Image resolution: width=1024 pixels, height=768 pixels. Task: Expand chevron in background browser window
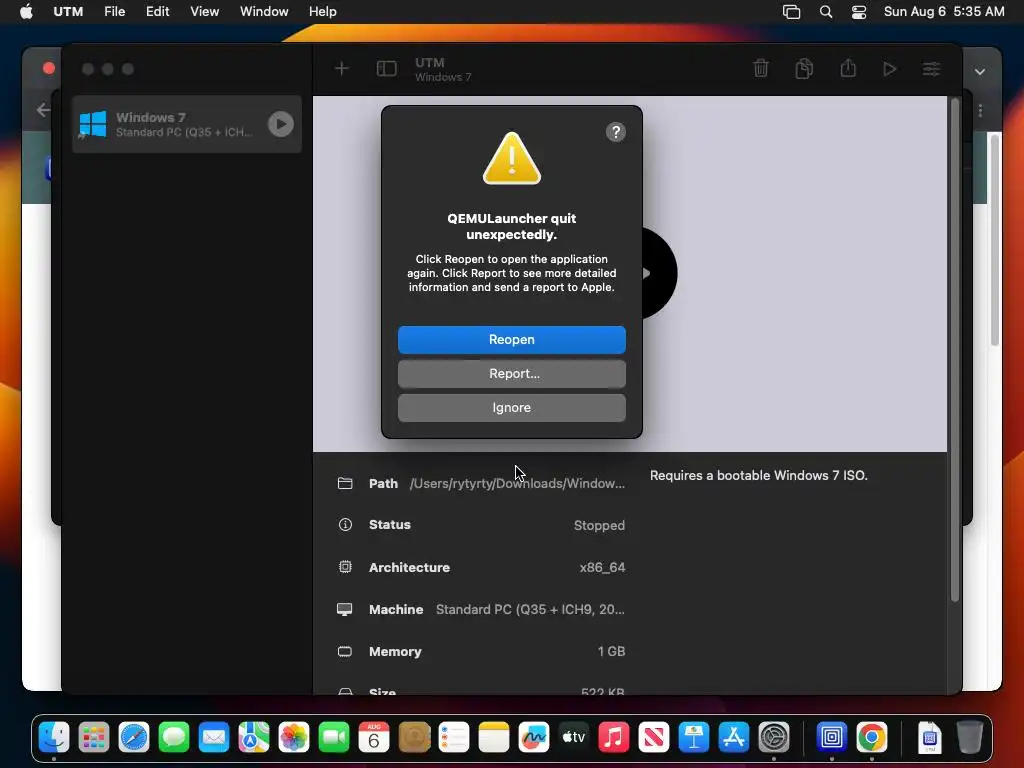(980, 72)
